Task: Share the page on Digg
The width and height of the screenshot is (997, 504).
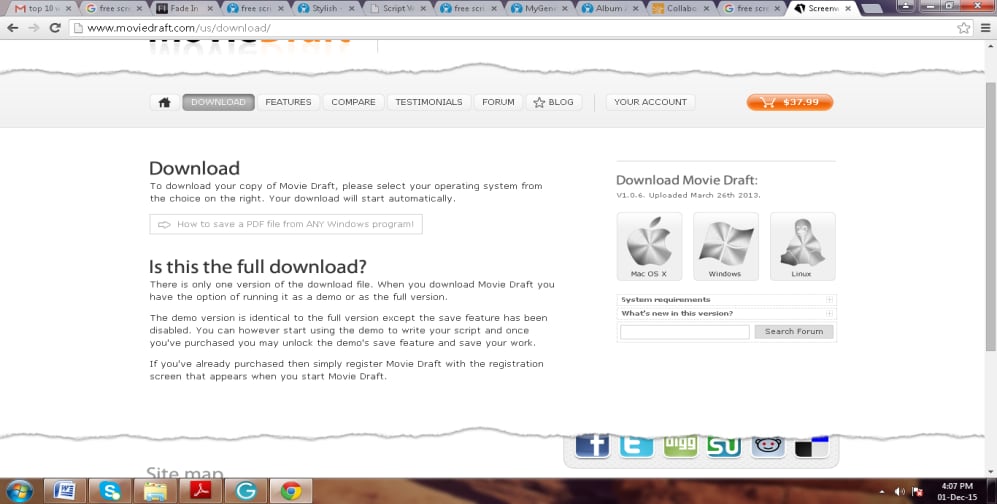Action: tap(680, 446)
